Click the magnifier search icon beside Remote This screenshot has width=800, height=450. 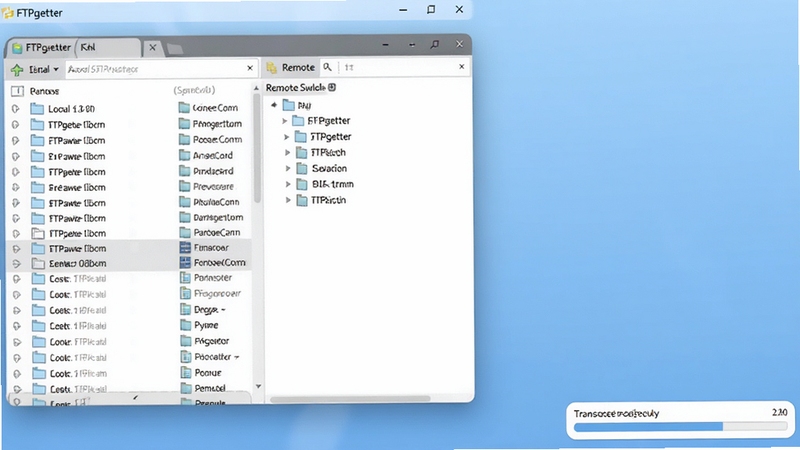tap(328, 67)
